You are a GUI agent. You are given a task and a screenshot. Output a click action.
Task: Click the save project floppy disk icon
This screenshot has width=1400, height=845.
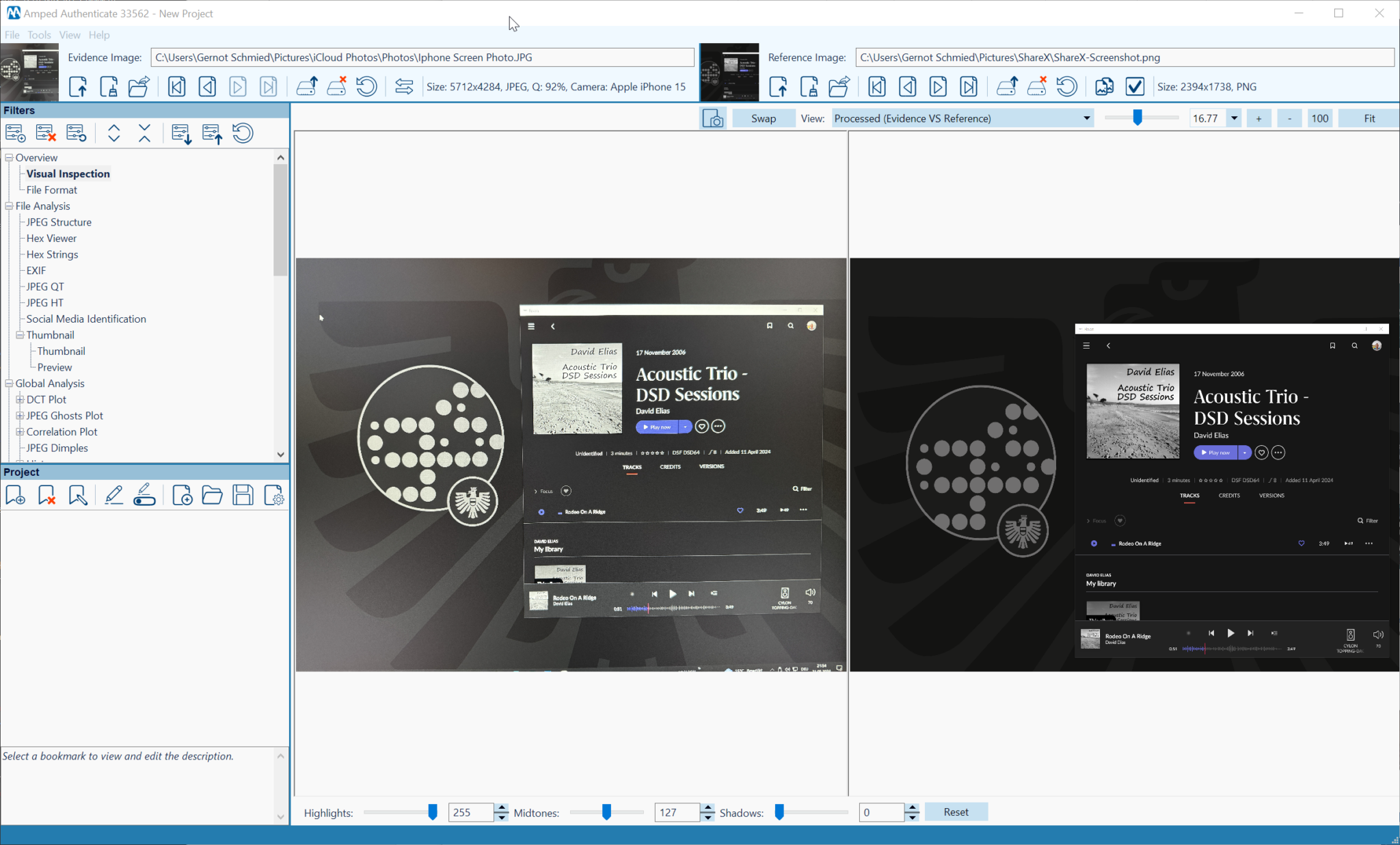[243, 495]
